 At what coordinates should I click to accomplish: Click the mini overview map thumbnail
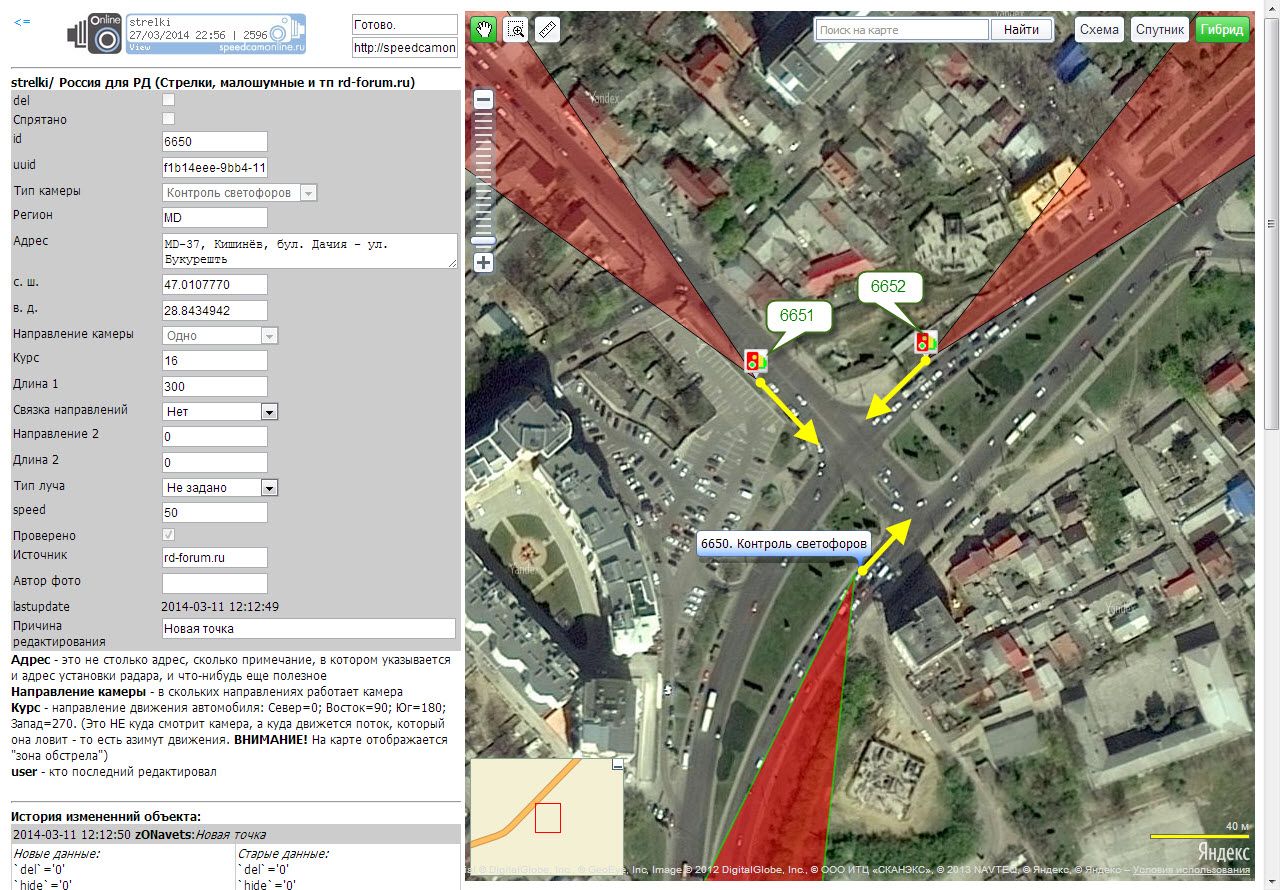click(x=546, y=818)
